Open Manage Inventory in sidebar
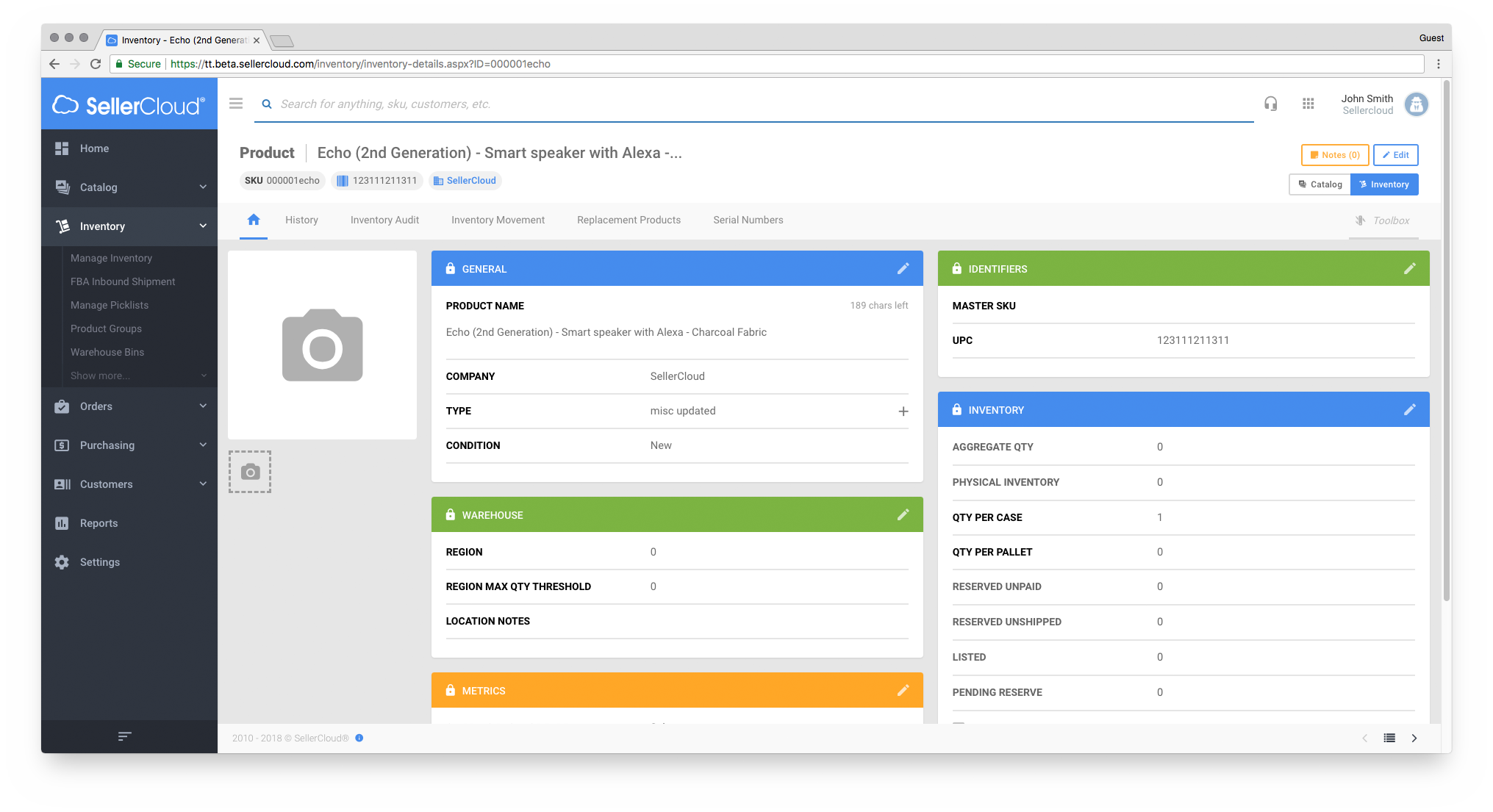Viewport: 1493px width, 812px height. 111,258
